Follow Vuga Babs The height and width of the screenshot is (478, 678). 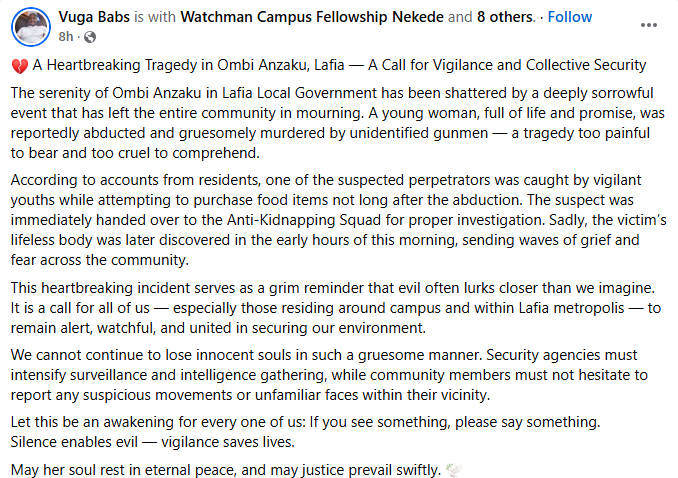click(569, 17)
